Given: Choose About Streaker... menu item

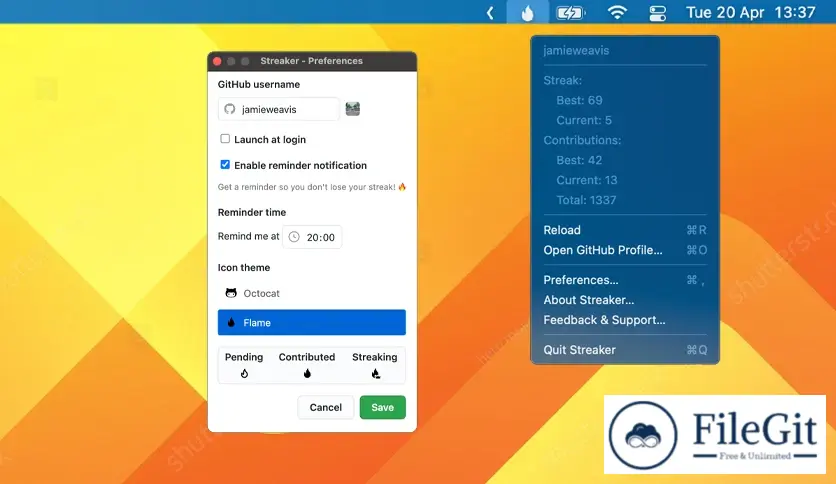Looking at the screenshot, I should pos(625,300).
